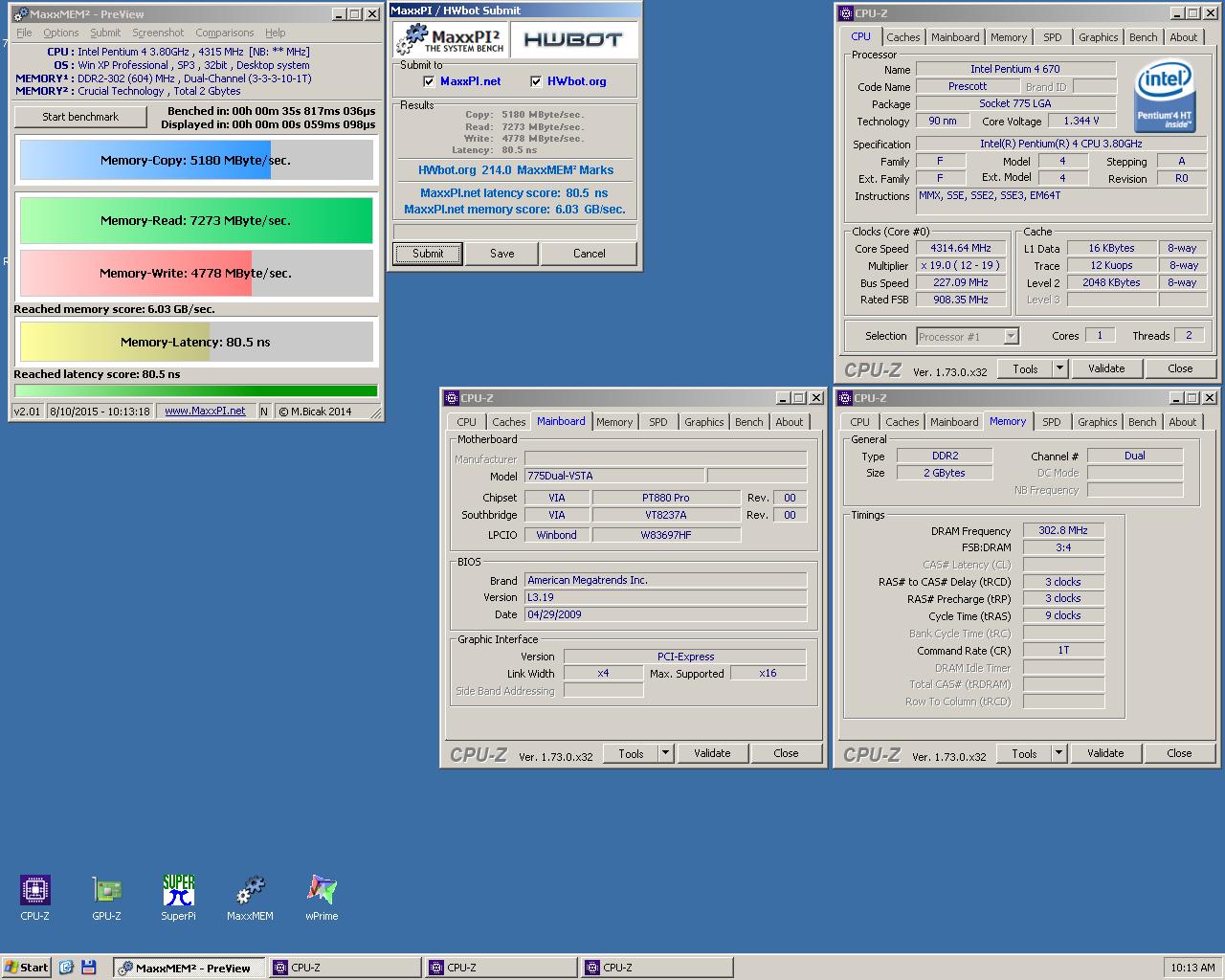Switch to Caches tab in top CPU-Z window

[x=902, y=37]
